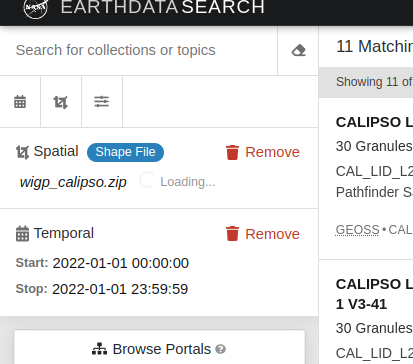Open the temporal calendar filter button
The height and width of the screenshot is (364, 413).
tap(20, 102)
